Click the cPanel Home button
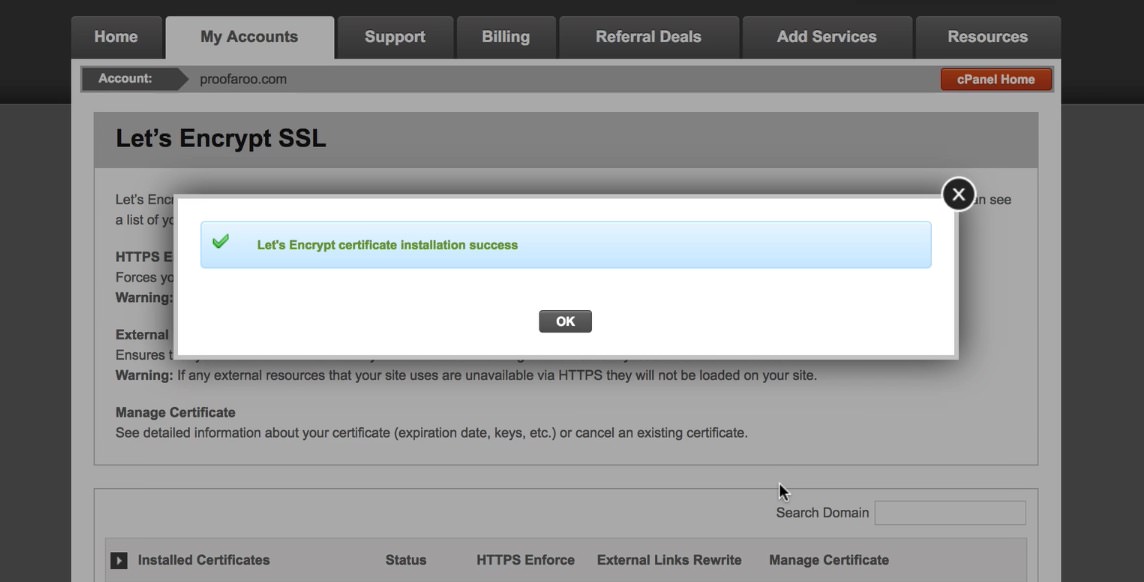Image resolution: width=1144 pixels, height=582 pixels. (x=996, y=79)
